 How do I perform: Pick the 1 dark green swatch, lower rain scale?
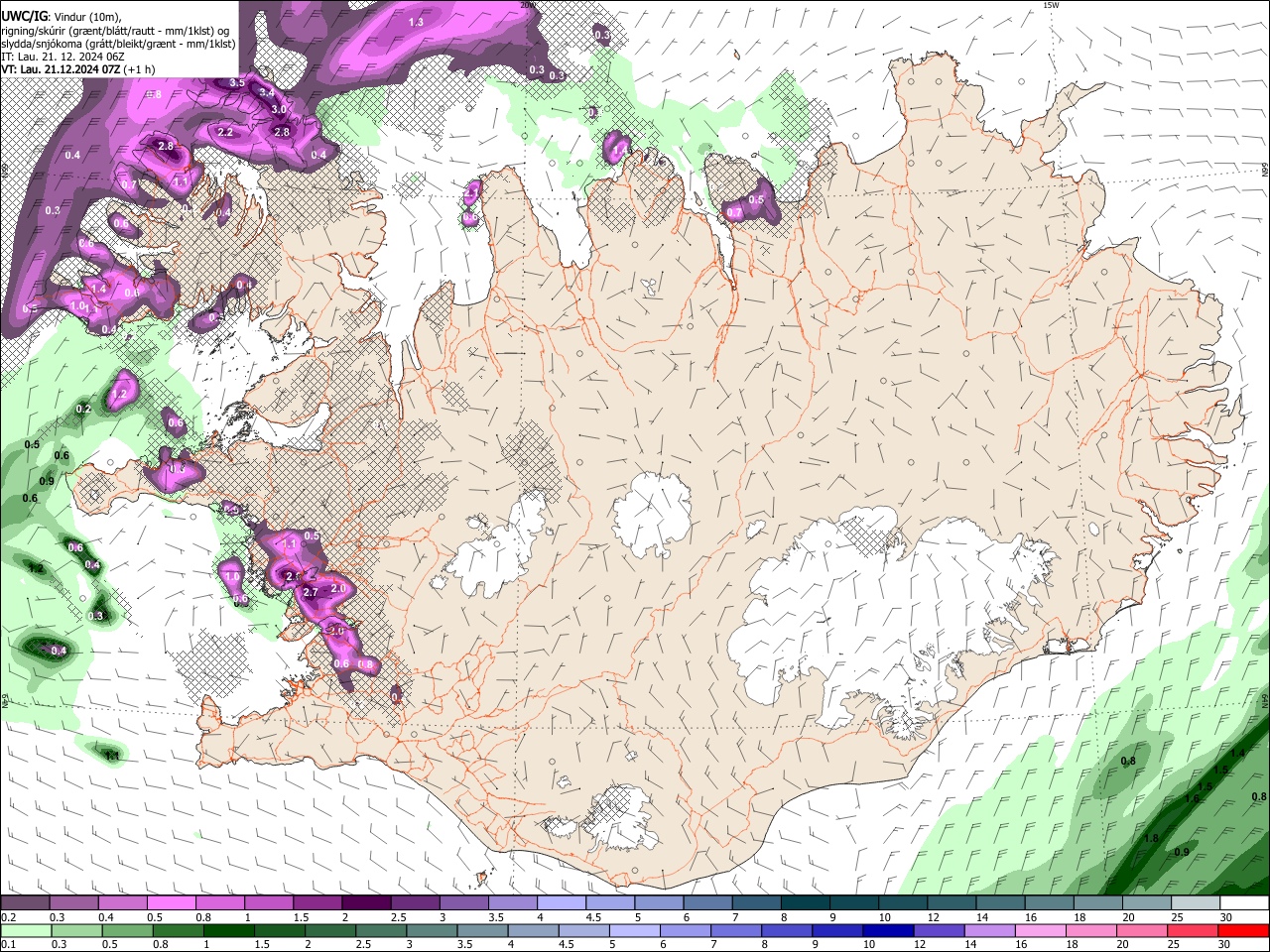[229, 931]
